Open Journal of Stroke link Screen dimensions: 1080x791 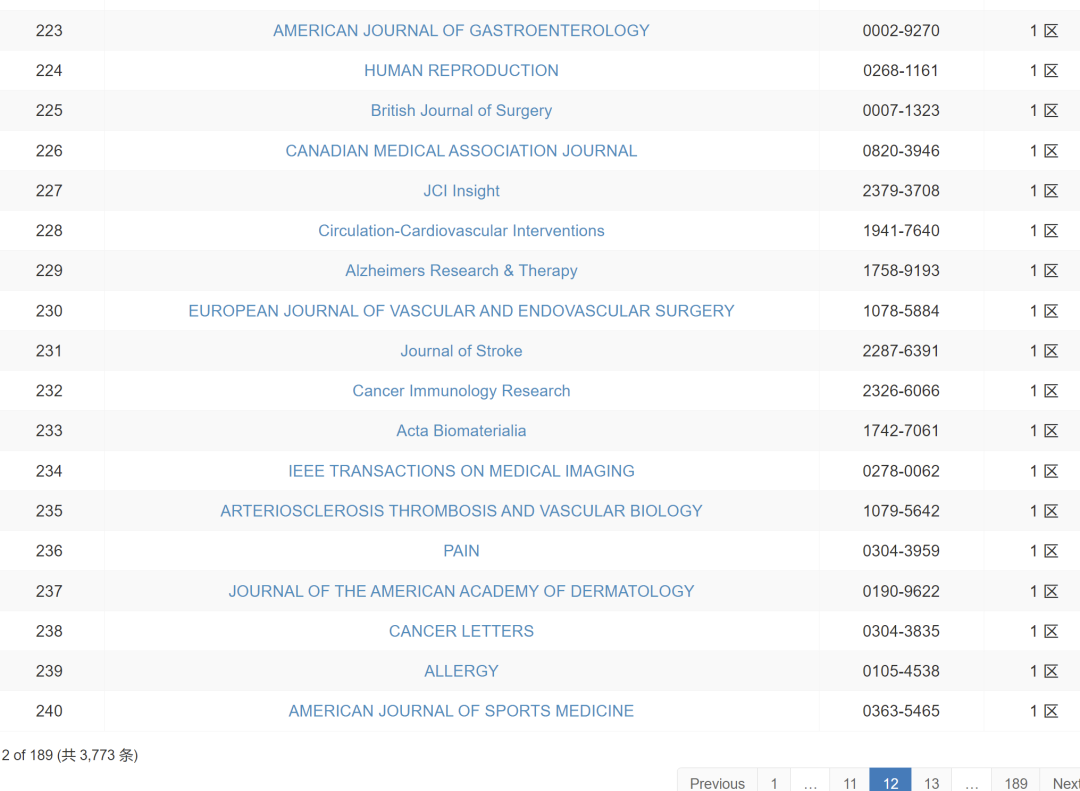pos(461,351)
